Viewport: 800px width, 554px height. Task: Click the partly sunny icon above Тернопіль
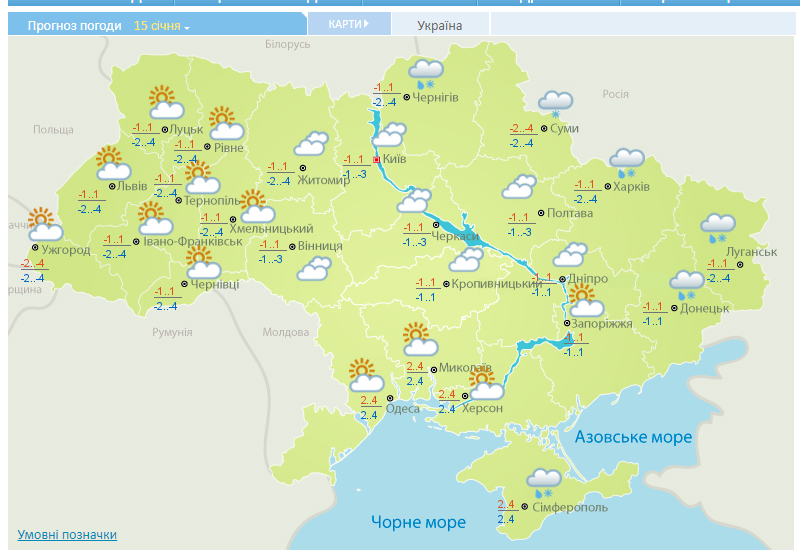click(x=202, y=177)
